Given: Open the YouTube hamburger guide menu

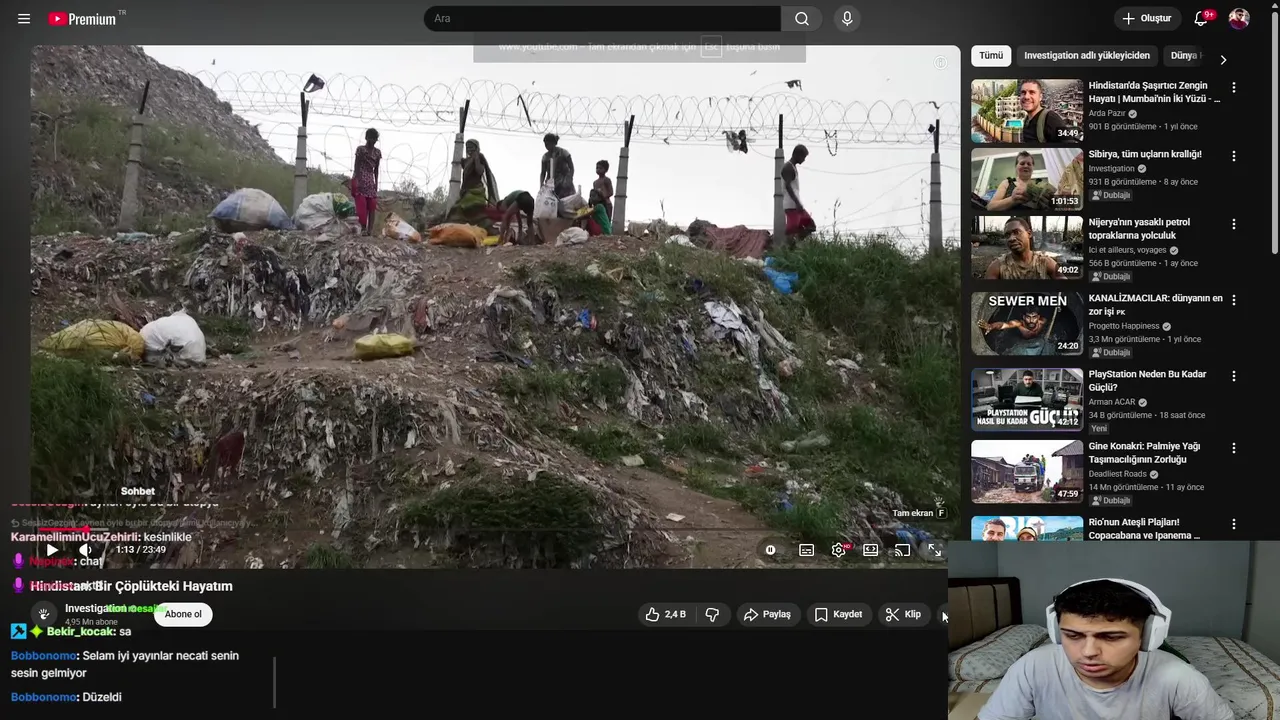Looking at the screenshot, I should click(x=24, y=19).
